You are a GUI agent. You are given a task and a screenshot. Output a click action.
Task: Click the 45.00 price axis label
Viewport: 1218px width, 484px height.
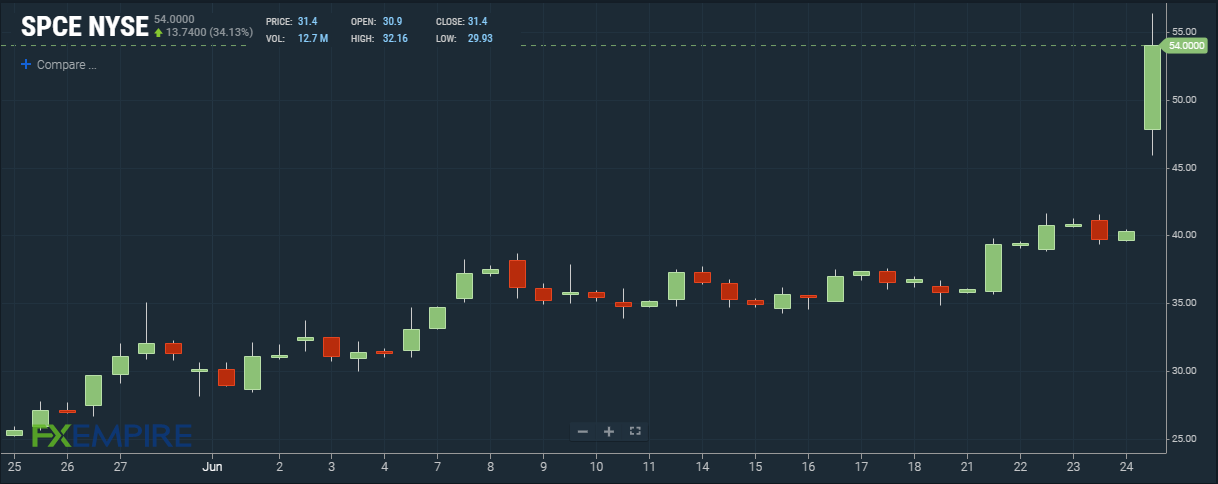[1186, 167]
